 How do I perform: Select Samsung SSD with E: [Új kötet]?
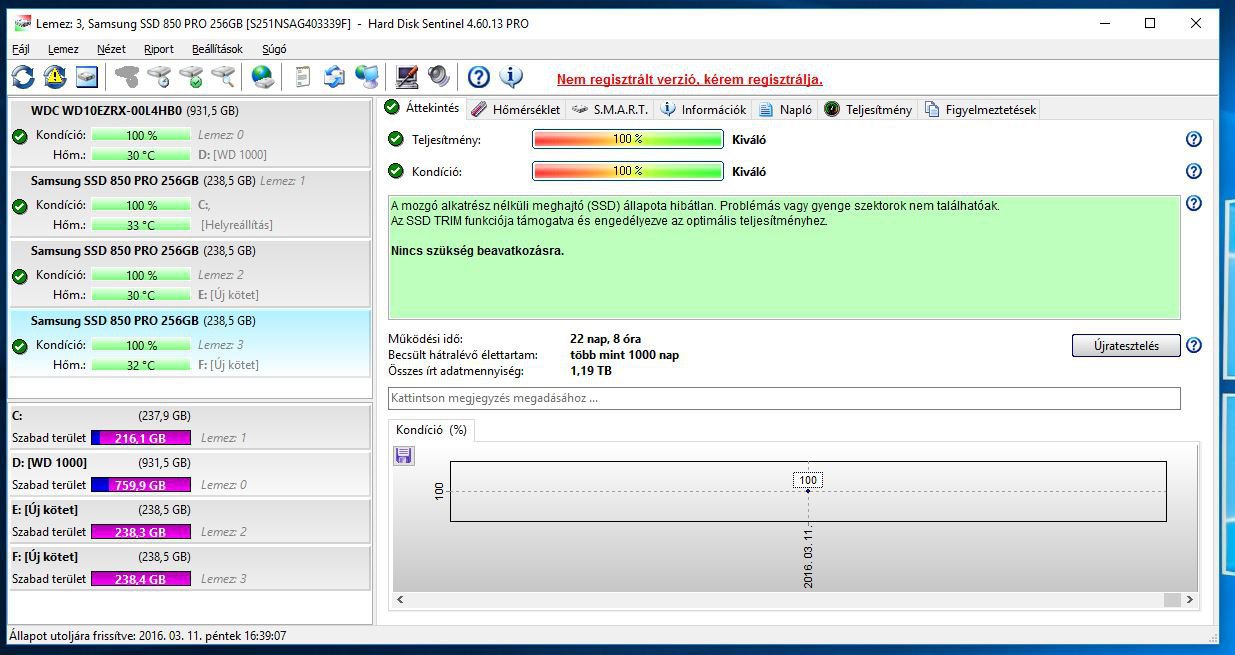[x=190, y=273]
